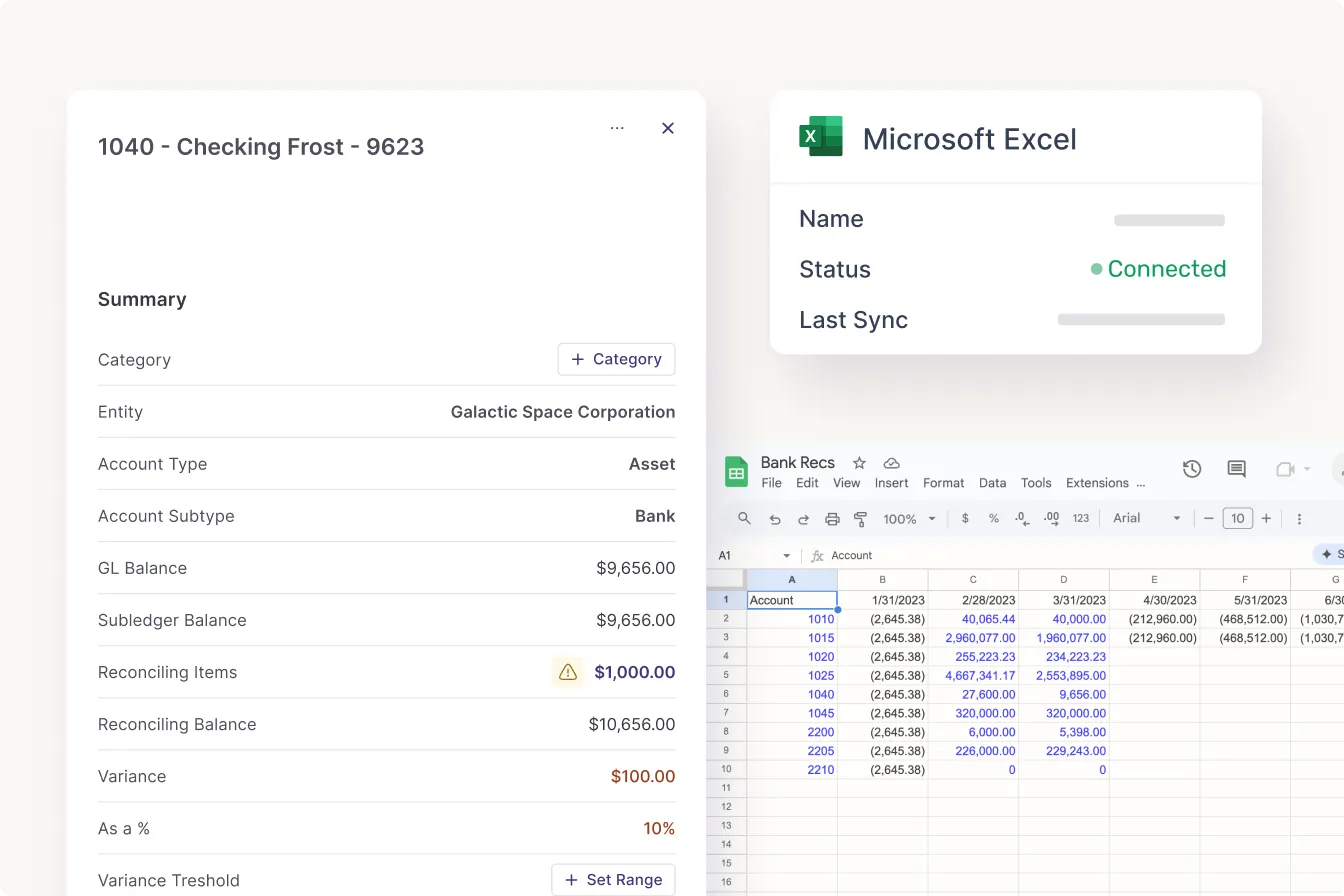Click the $100.00 variance value
This screenshot has width=1344, height=896.
(643, 776)
